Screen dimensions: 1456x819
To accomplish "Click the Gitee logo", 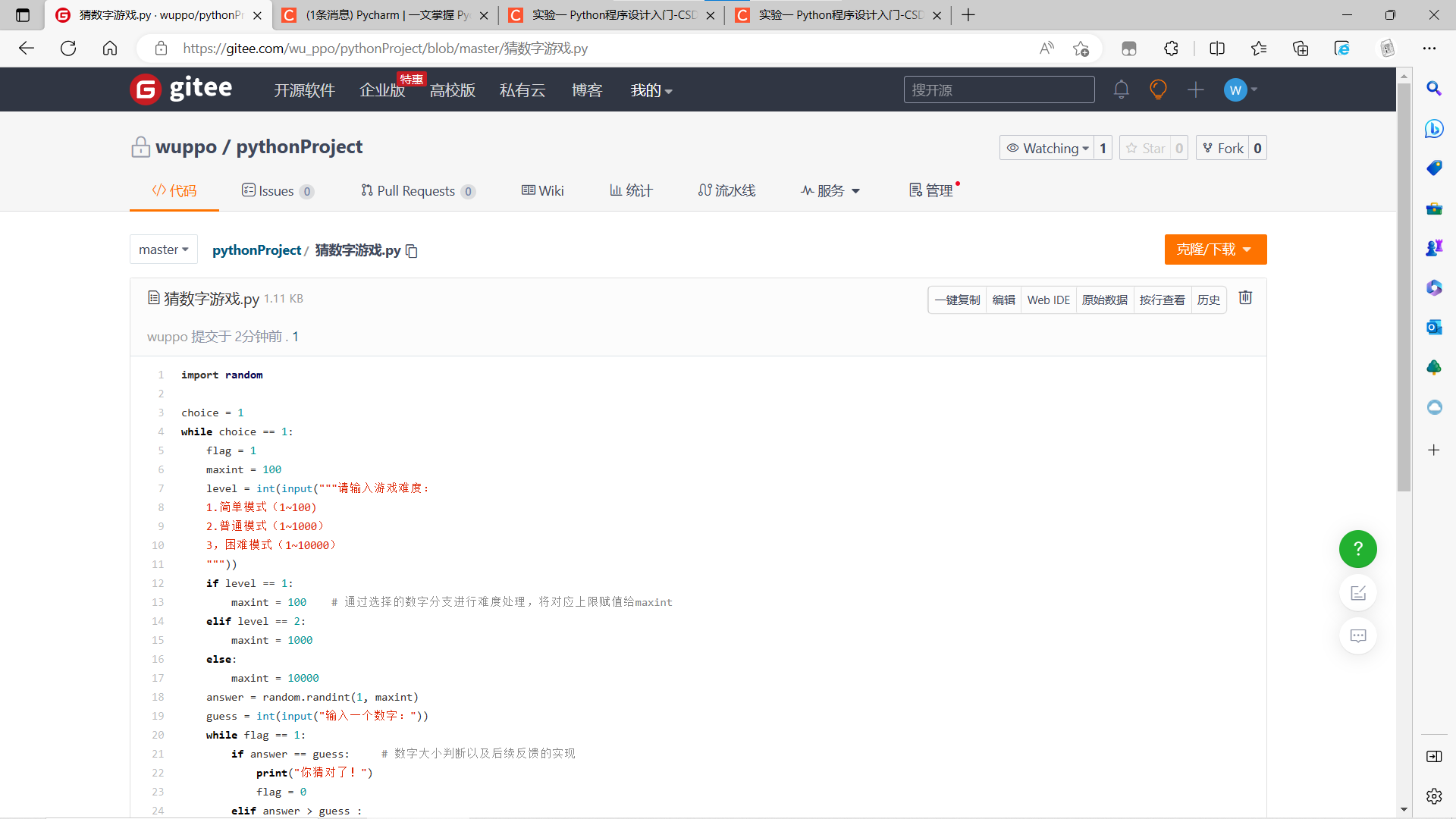I will click(x=181, y=89).
